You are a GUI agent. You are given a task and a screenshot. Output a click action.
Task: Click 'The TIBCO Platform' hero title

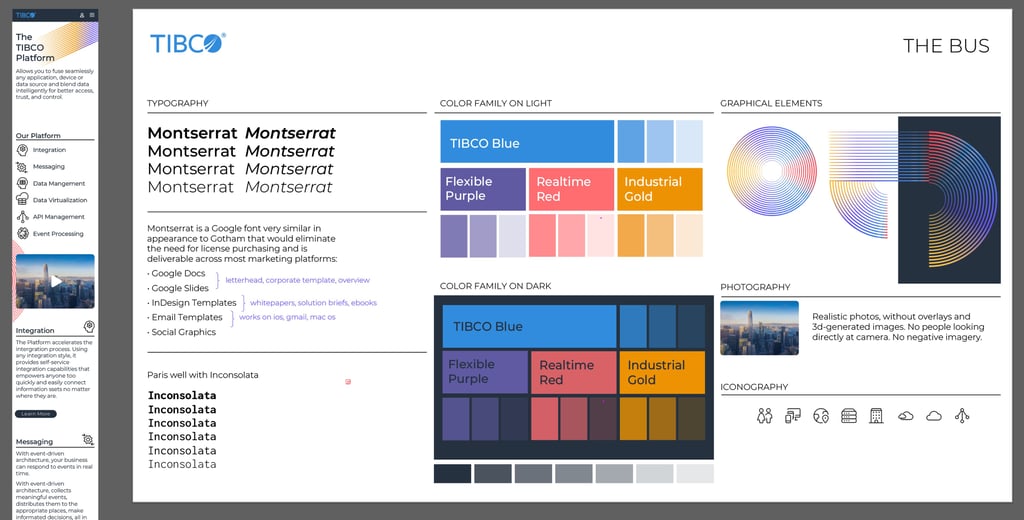pyautogui.click(x=35, y=47)
